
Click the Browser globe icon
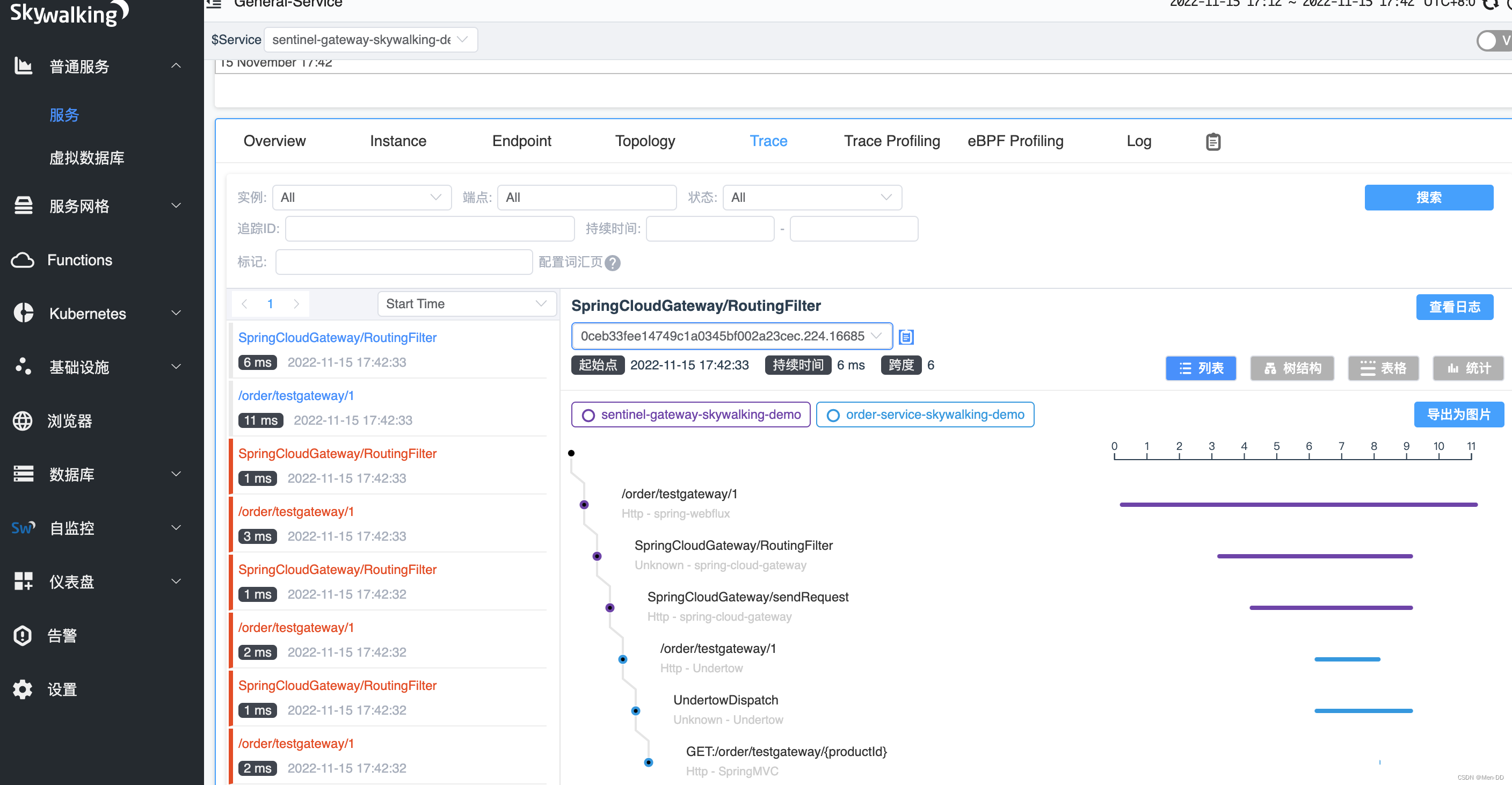pos(23,420)
